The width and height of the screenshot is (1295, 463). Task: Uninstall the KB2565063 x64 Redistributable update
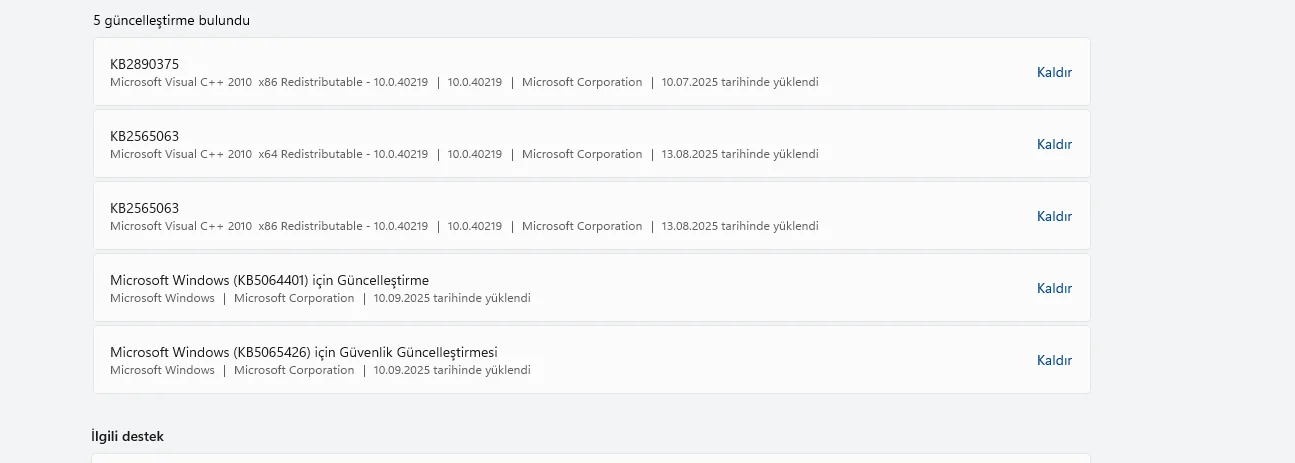(x=1054, y=144)
